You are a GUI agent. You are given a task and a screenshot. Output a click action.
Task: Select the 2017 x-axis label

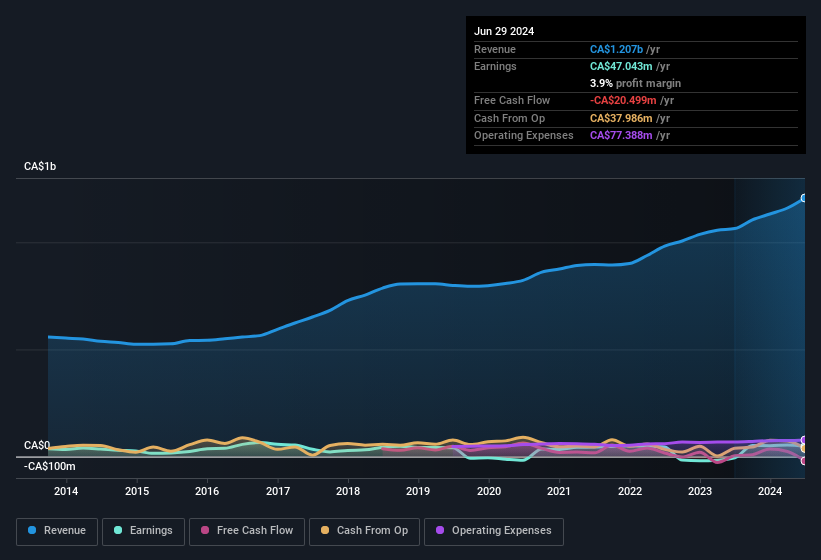click(278, 491)
